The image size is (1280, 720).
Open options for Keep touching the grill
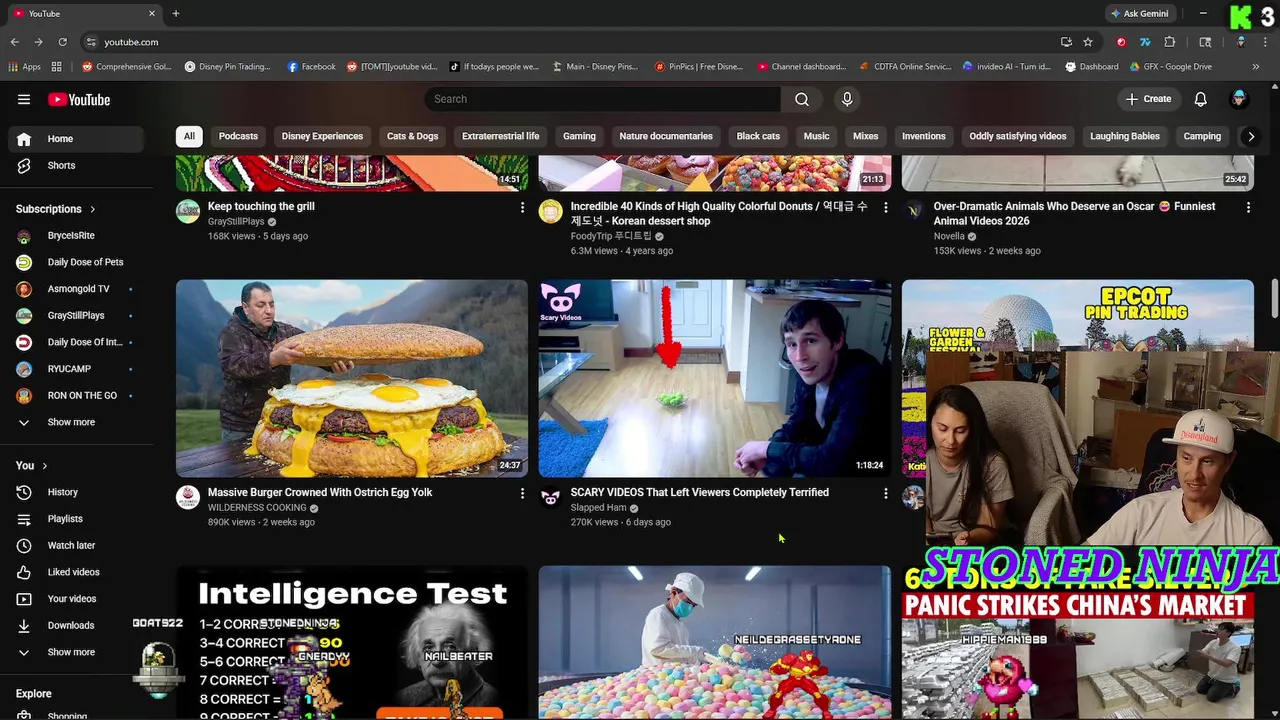pyautogui.click(x=522, y=207)
